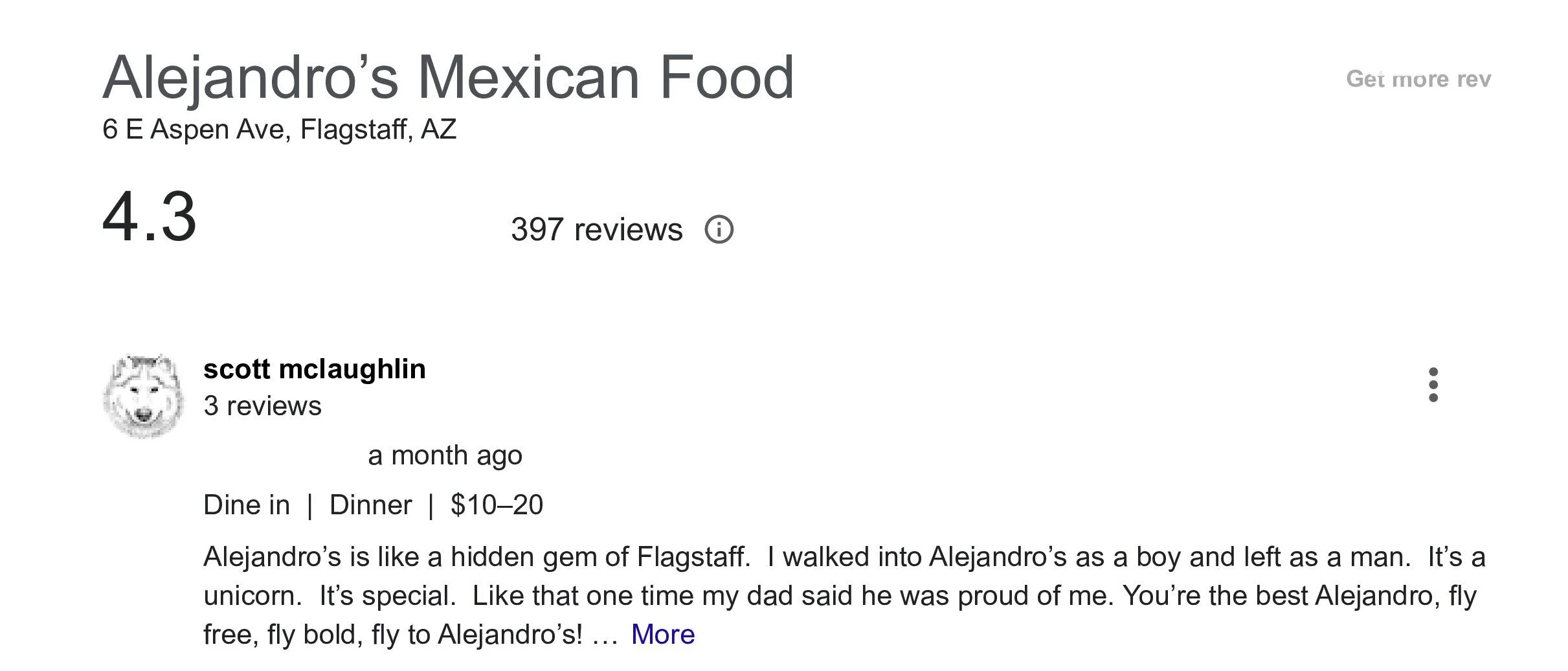Click the $10–20 price range label
The height and width of the screenshot is (671, 1568).
click(x=497, y=505)
